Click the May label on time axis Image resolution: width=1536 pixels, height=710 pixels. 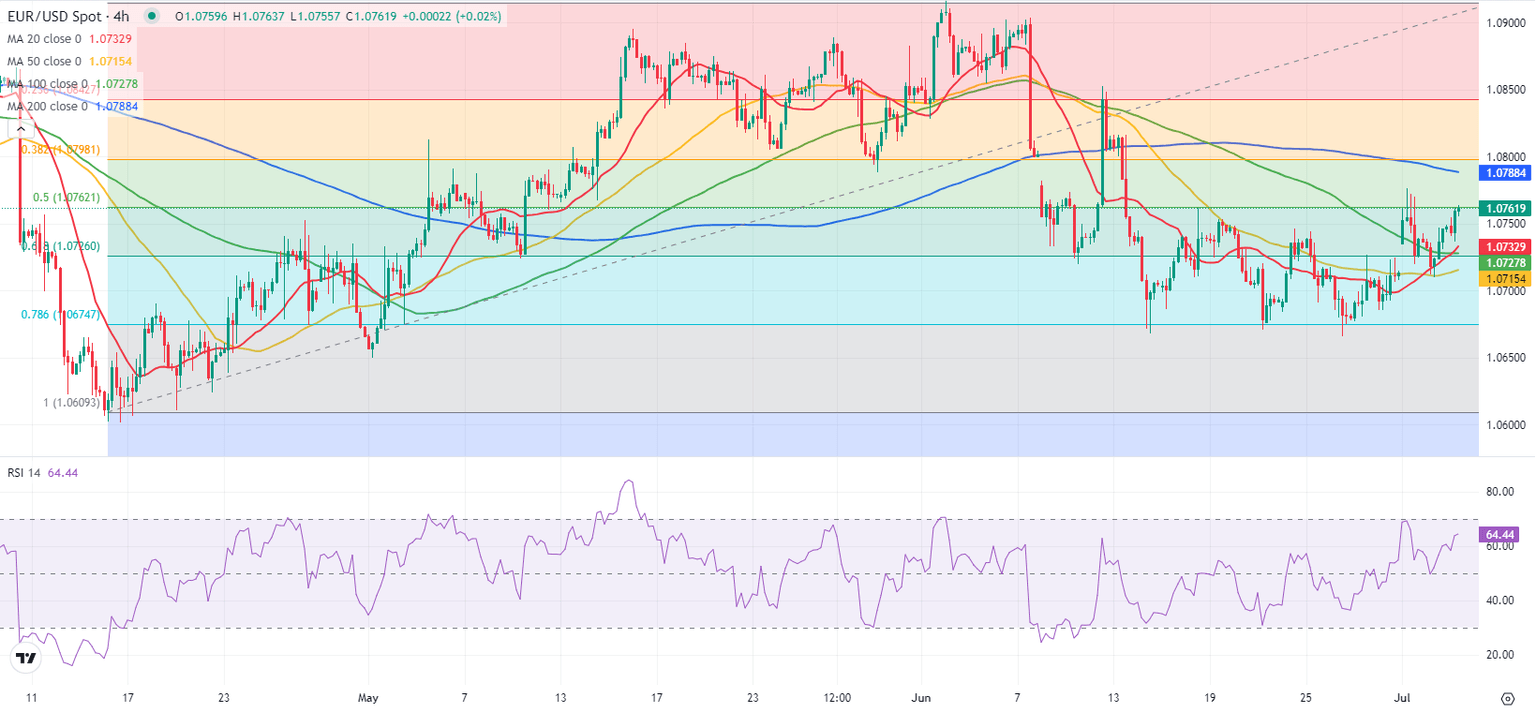(369, 697)
